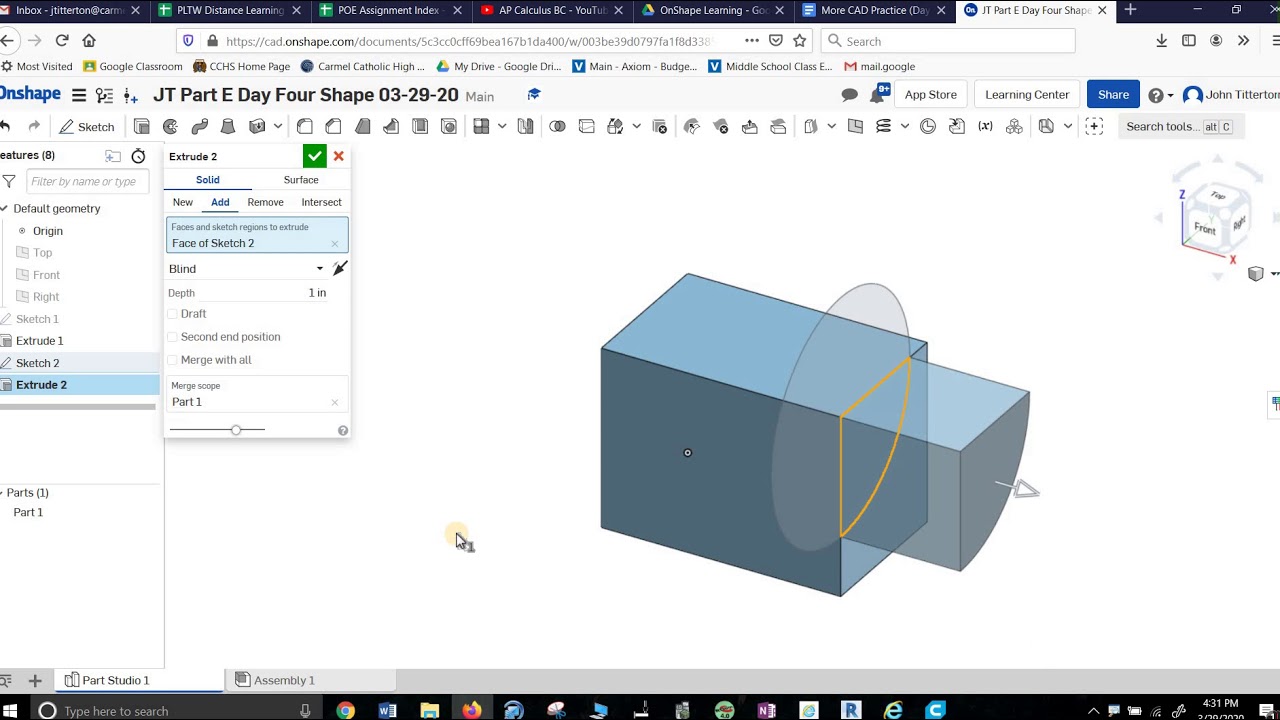The height and width of the screenshot is (720, 1280).
Task: Expand the Blind end type dropdown
Action: [246, 269]
